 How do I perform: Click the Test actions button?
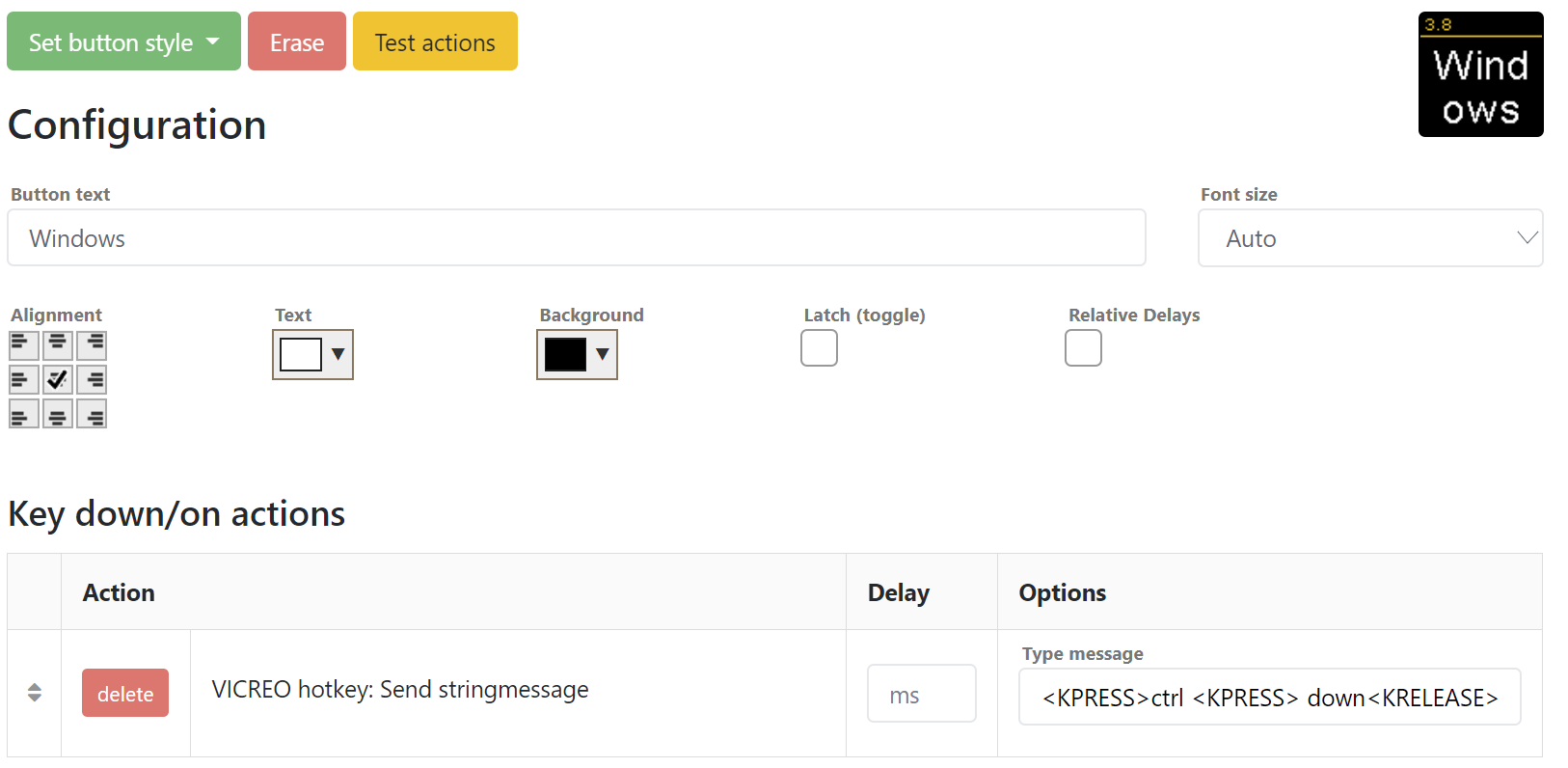coord(435,41)
